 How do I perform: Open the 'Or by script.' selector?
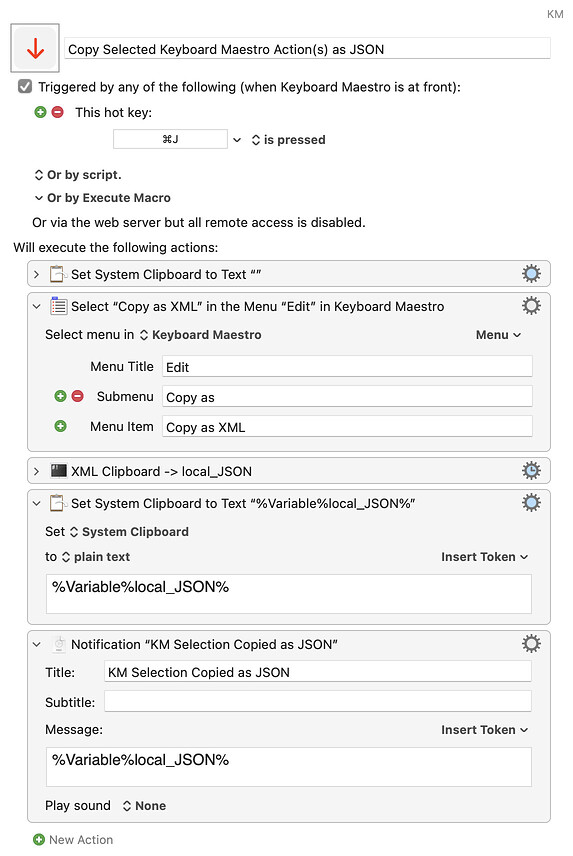[x=77, y=175]
